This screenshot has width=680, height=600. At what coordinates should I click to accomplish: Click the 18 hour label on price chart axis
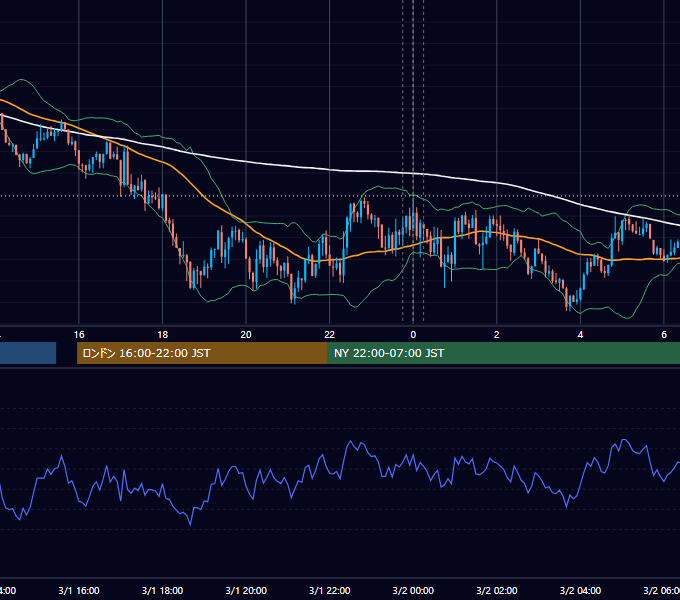point(162,335)
